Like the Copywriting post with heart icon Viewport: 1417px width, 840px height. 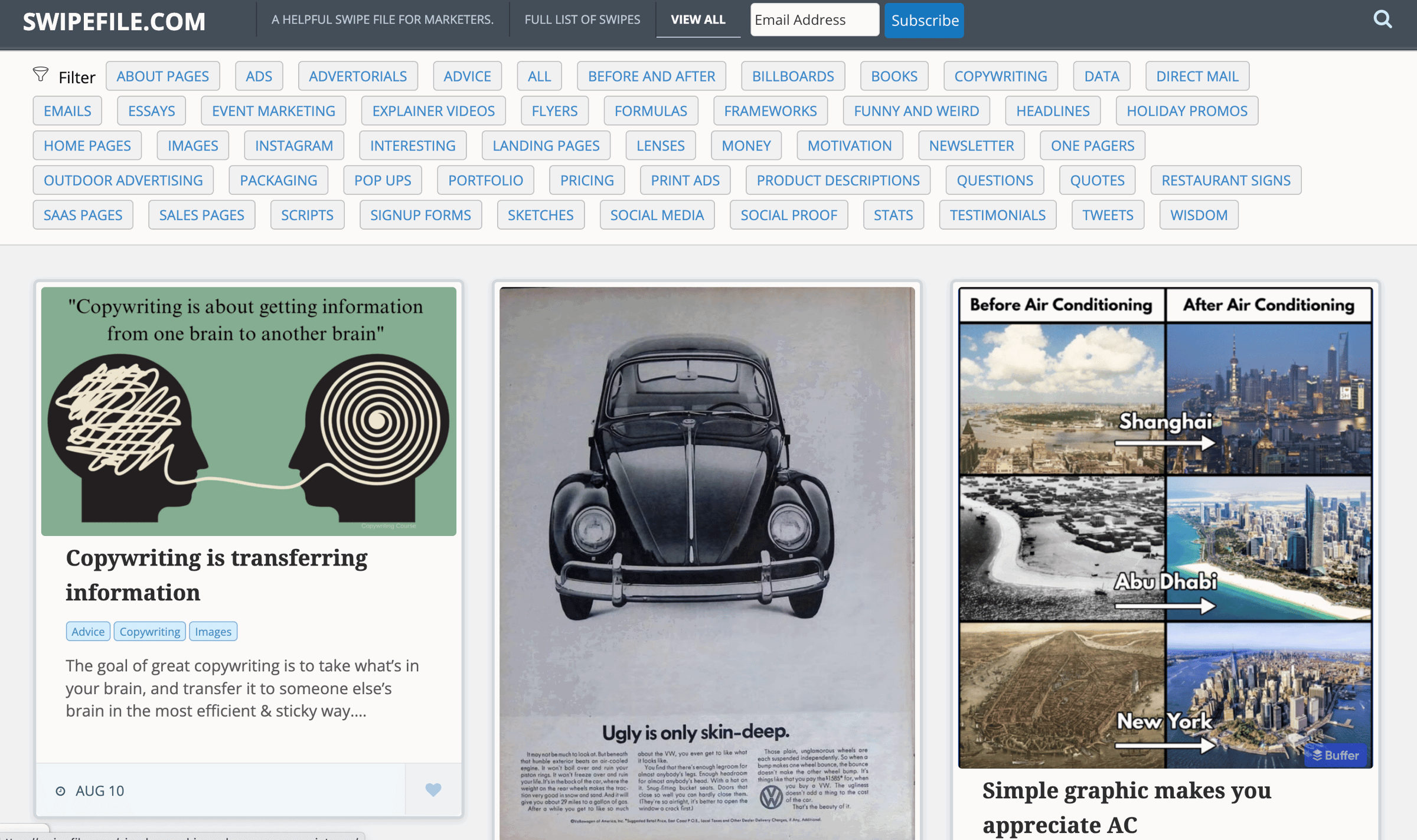433,790
